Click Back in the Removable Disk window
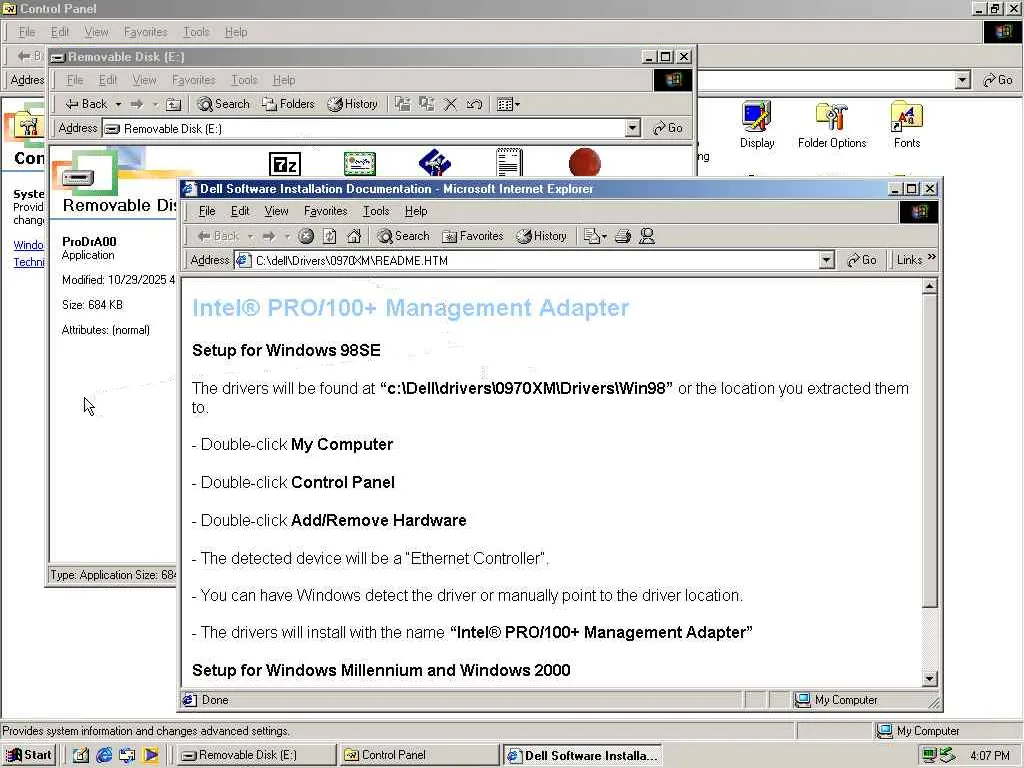This screenshot has width=1024, height=768. tap(86, 104)
